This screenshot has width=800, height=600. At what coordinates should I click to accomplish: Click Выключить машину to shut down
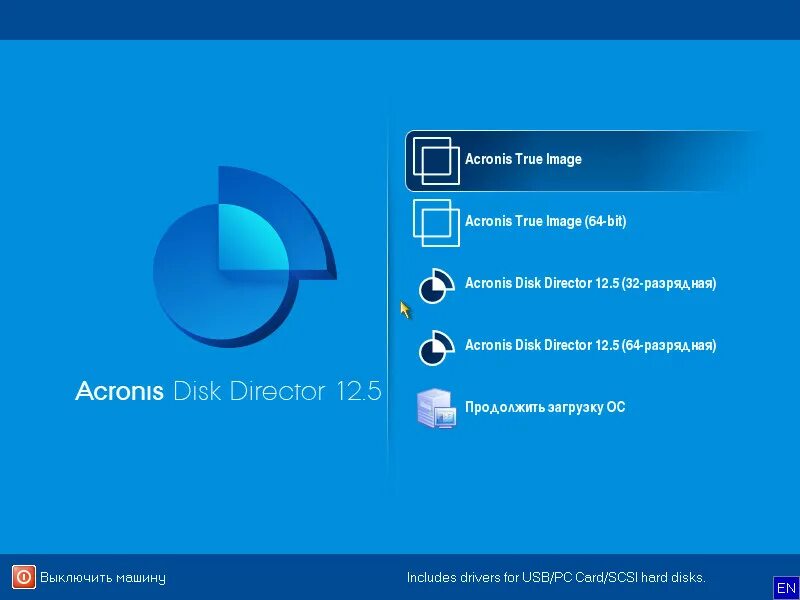tap(103, 578)
